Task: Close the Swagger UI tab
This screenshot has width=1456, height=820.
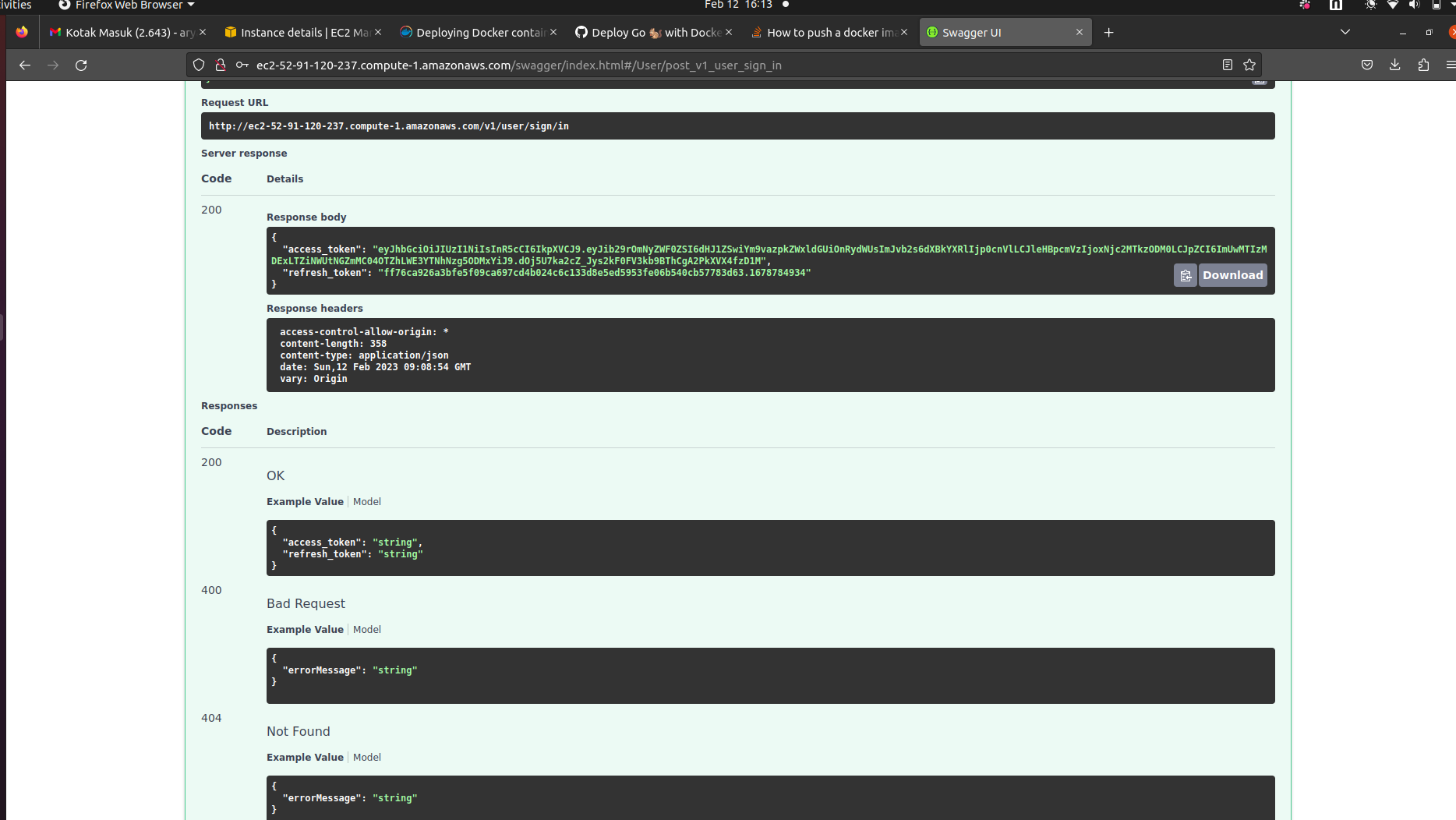Action: click(1080, 33)
